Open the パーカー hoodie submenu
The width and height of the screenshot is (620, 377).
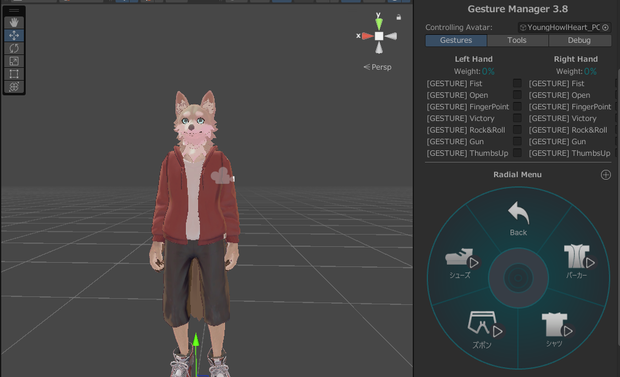578,261
